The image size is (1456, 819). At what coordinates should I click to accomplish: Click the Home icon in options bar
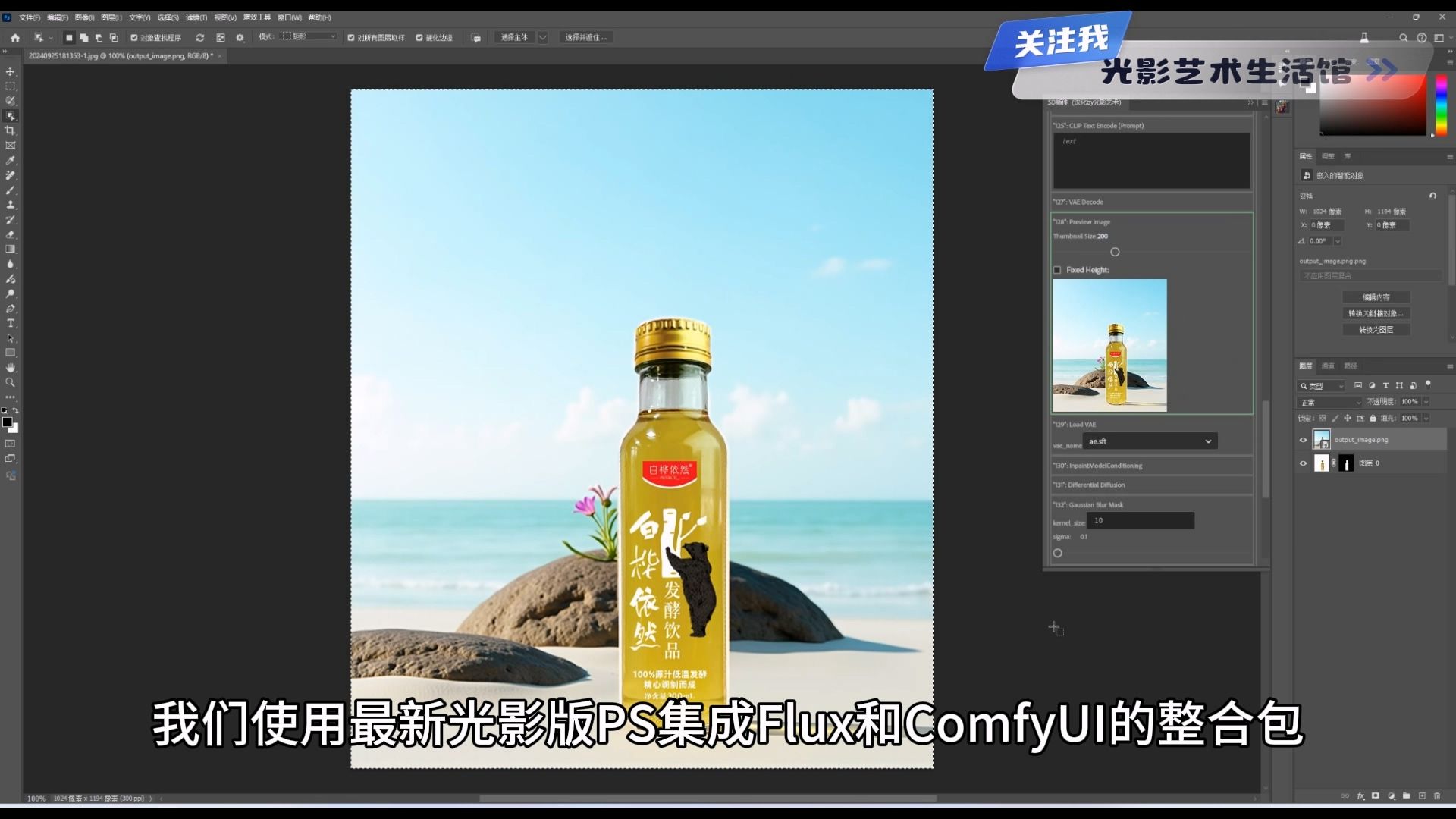(x=15, y=37)
